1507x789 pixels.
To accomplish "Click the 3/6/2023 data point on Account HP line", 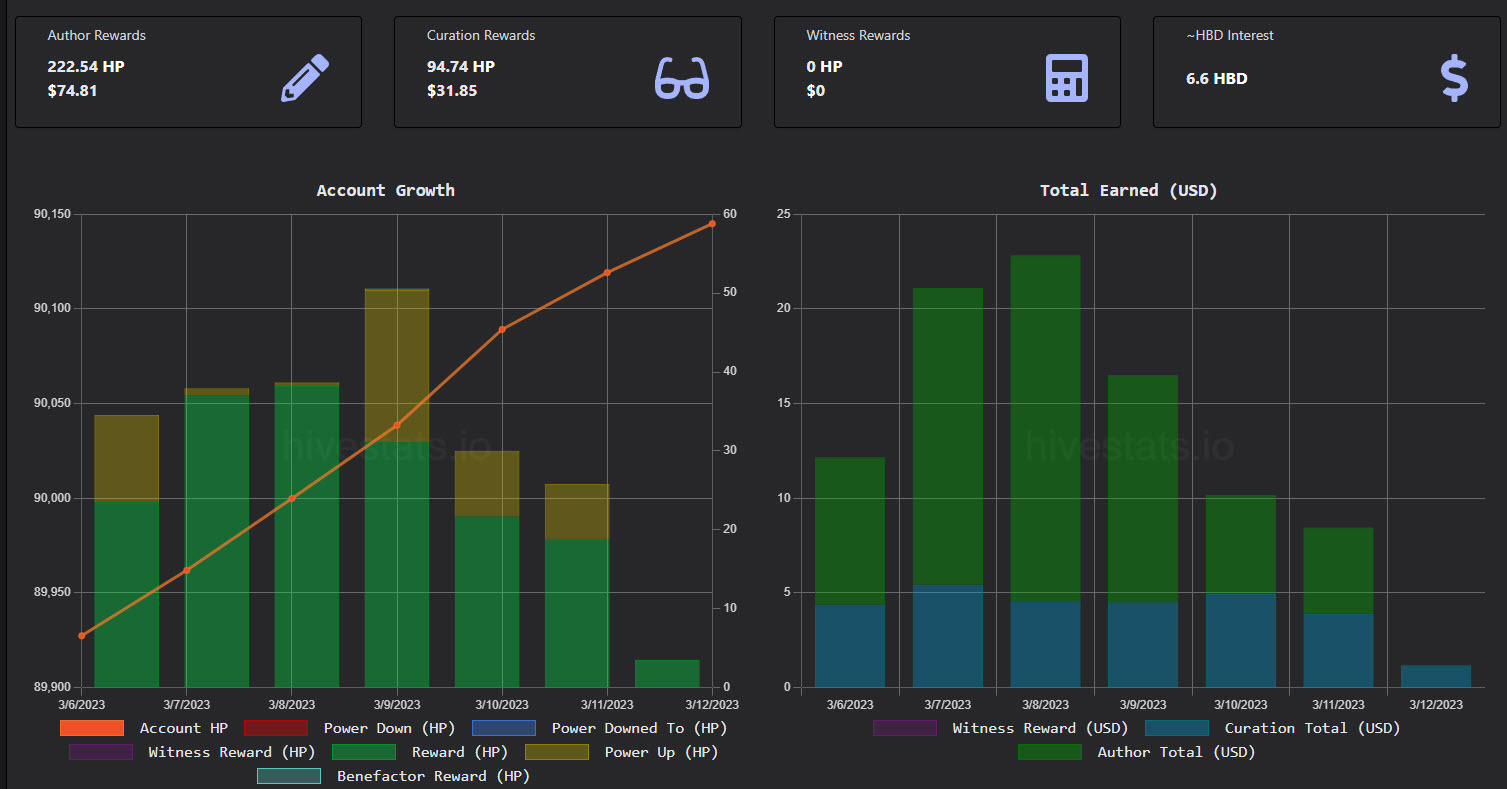I will (x=82, y=635).
